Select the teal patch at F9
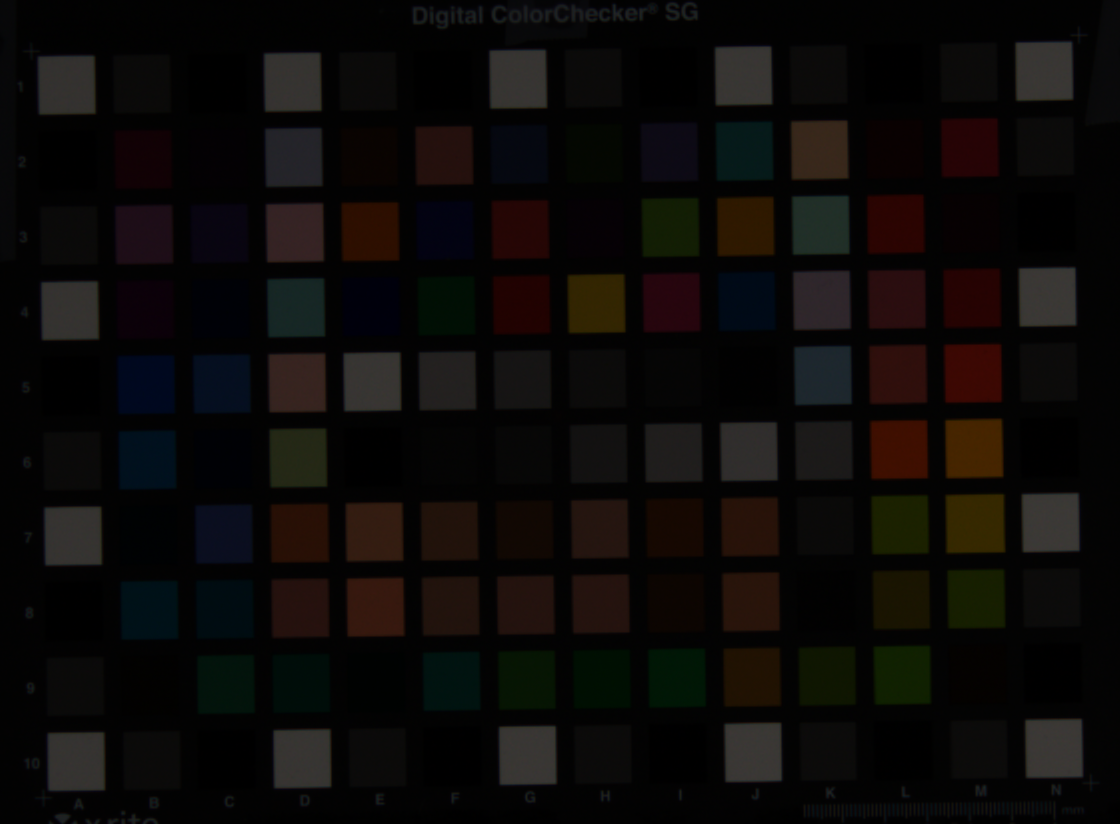Viewport: 1120px width, 824px height. coord(451,681)
